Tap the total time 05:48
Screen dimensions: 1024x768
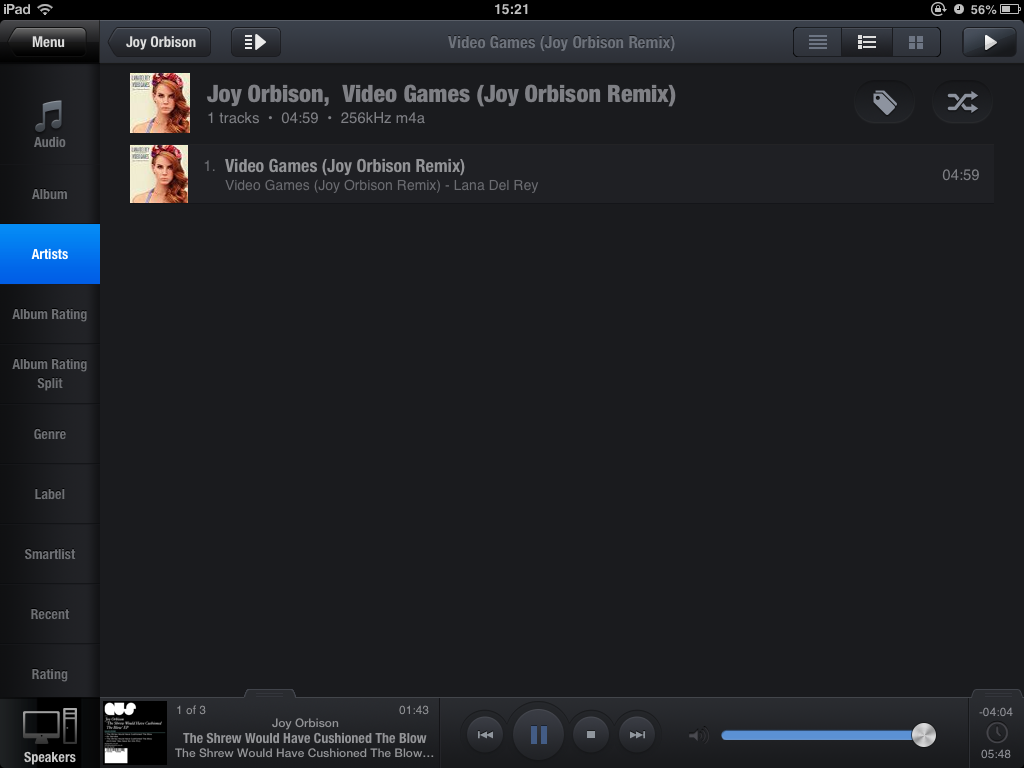(995, 754)
